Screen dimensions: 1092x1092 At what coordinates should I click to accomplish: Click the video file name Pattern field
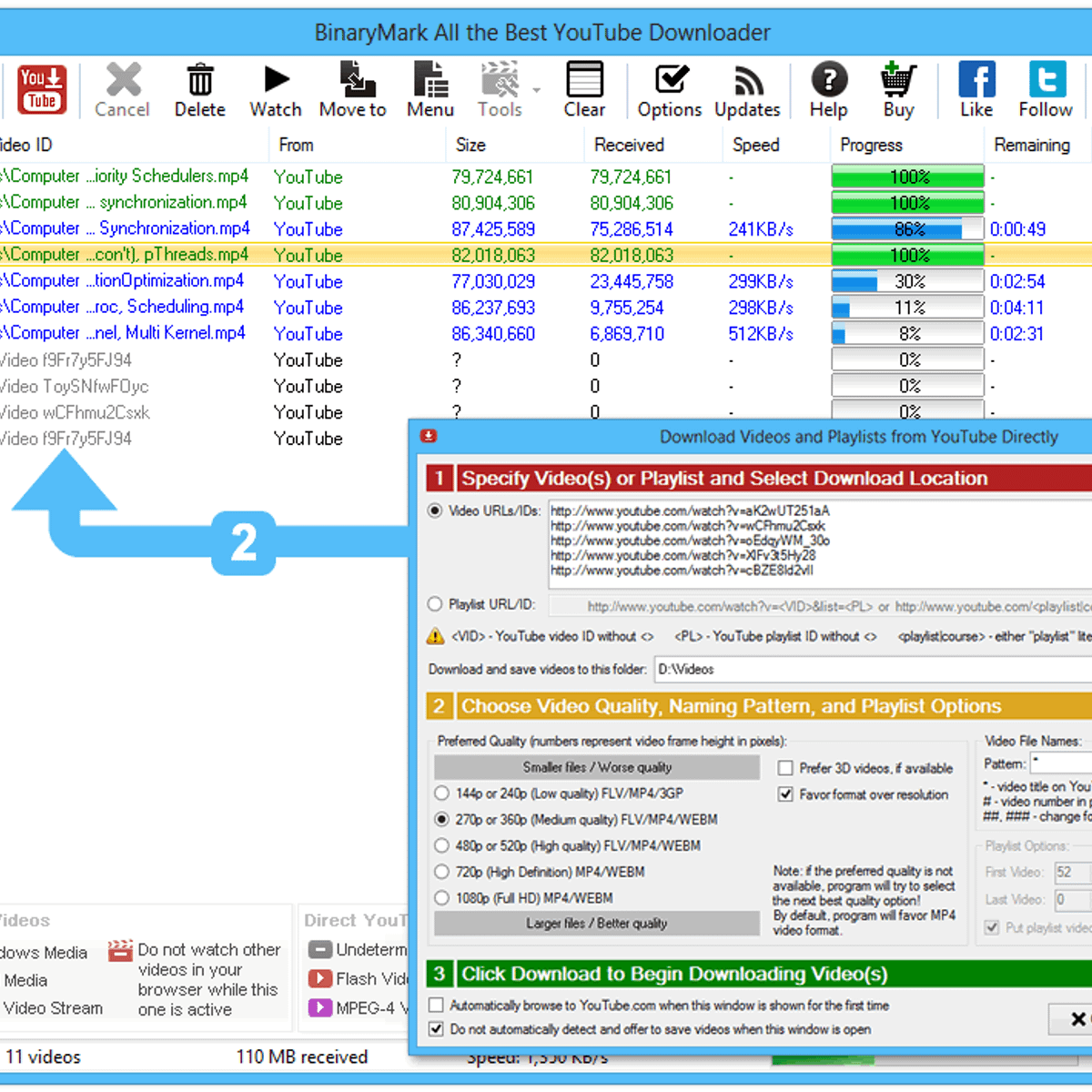pos(1061,763)
